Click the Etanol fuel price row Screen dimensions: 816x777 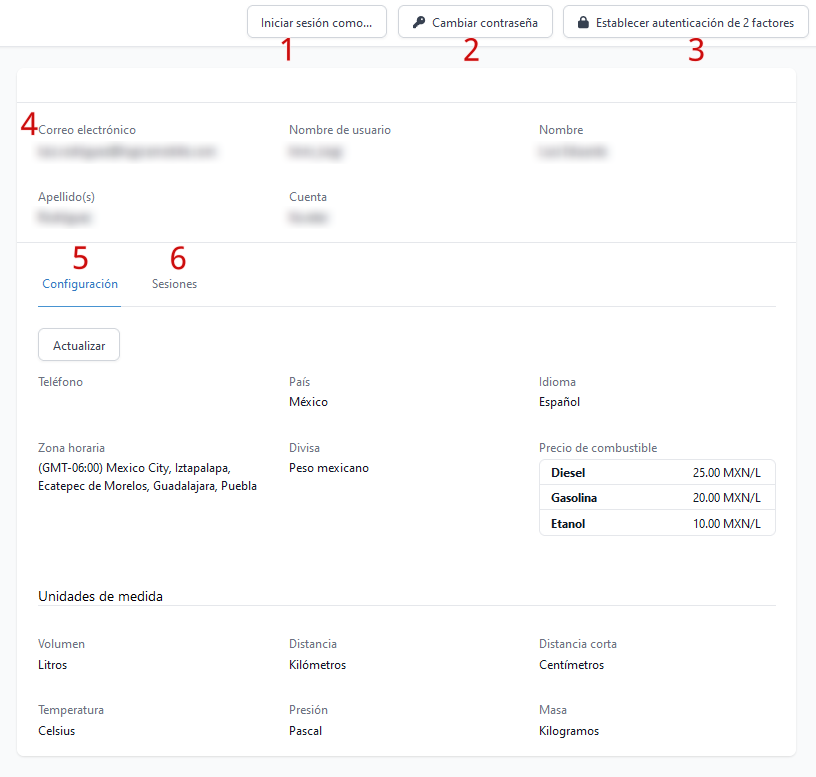pyautogui.click(x=656, y=524)
